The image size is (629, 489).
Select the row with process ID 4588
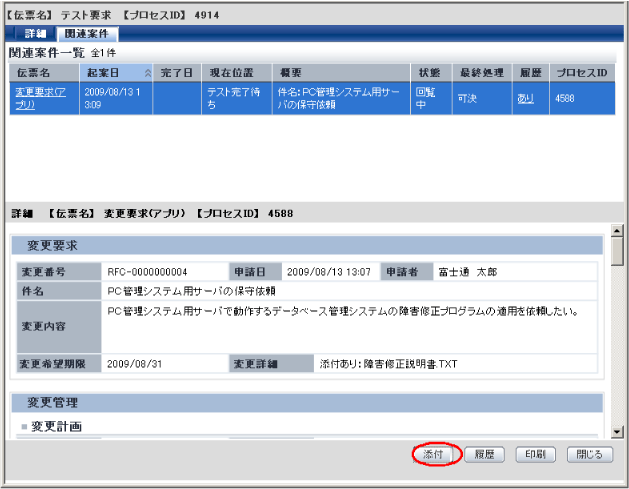(x=312, y=98)
